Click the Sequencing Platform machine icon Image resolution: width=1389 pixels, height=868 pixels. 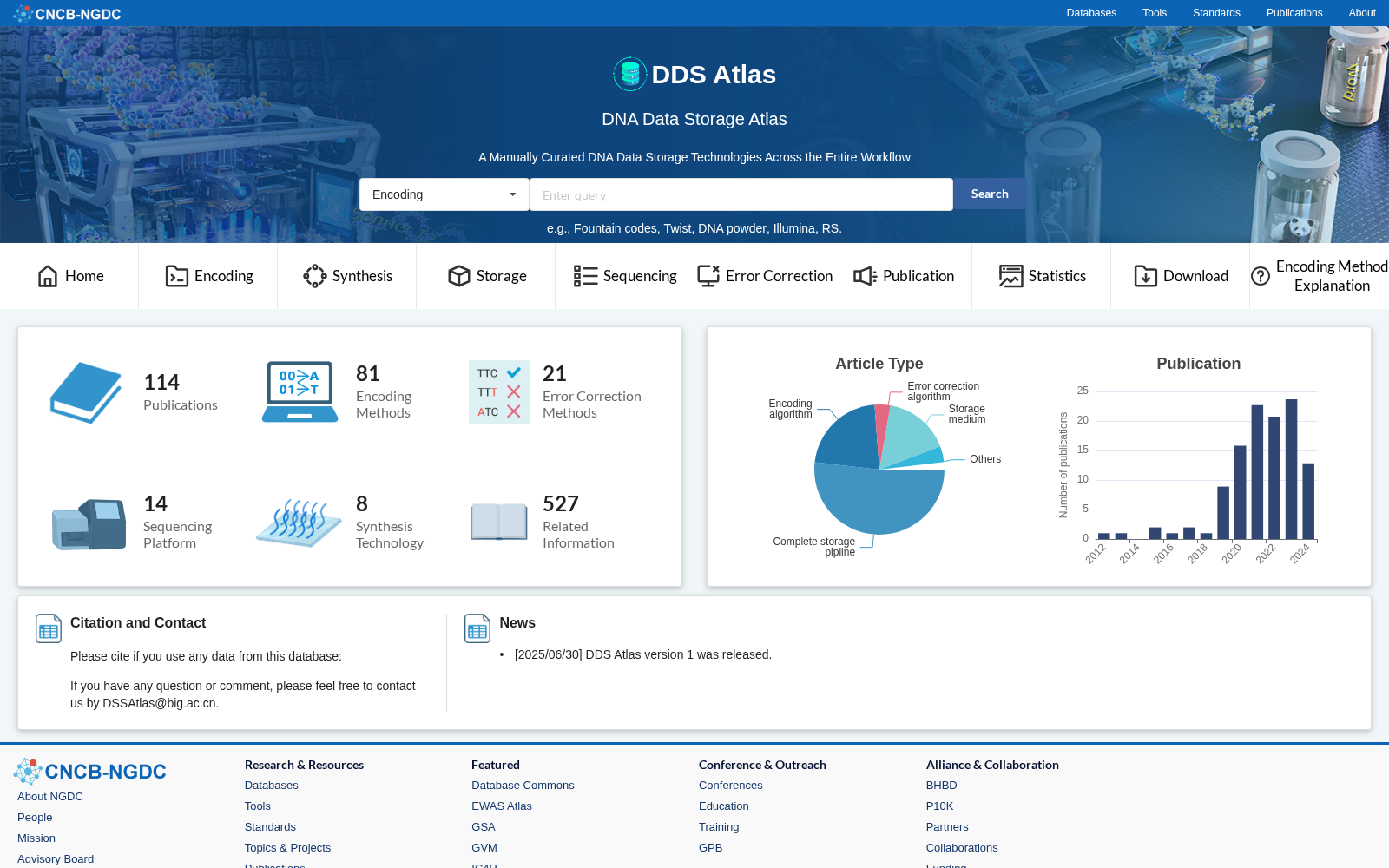(x=89, y=523)
